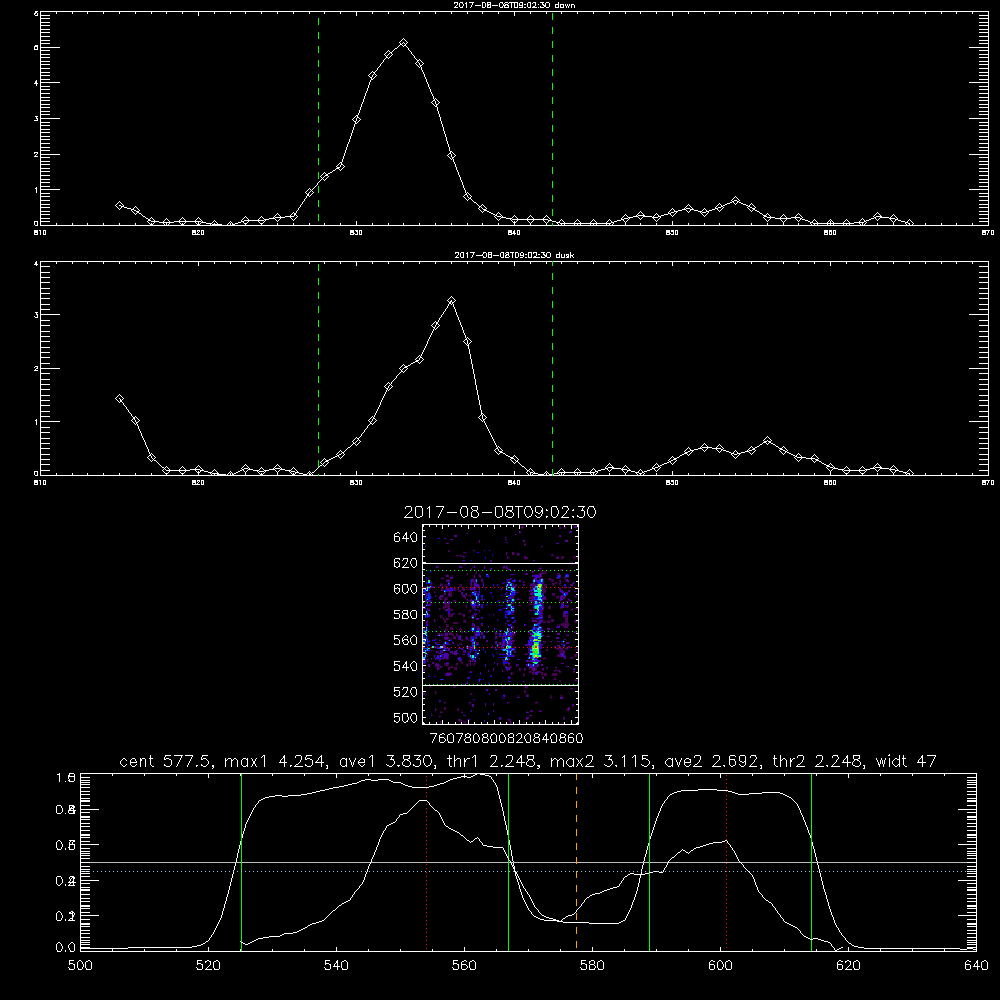1000x1000 pixels.
Task: Select 'thr2 2.248' value text
Action: [x=818, y=761]
